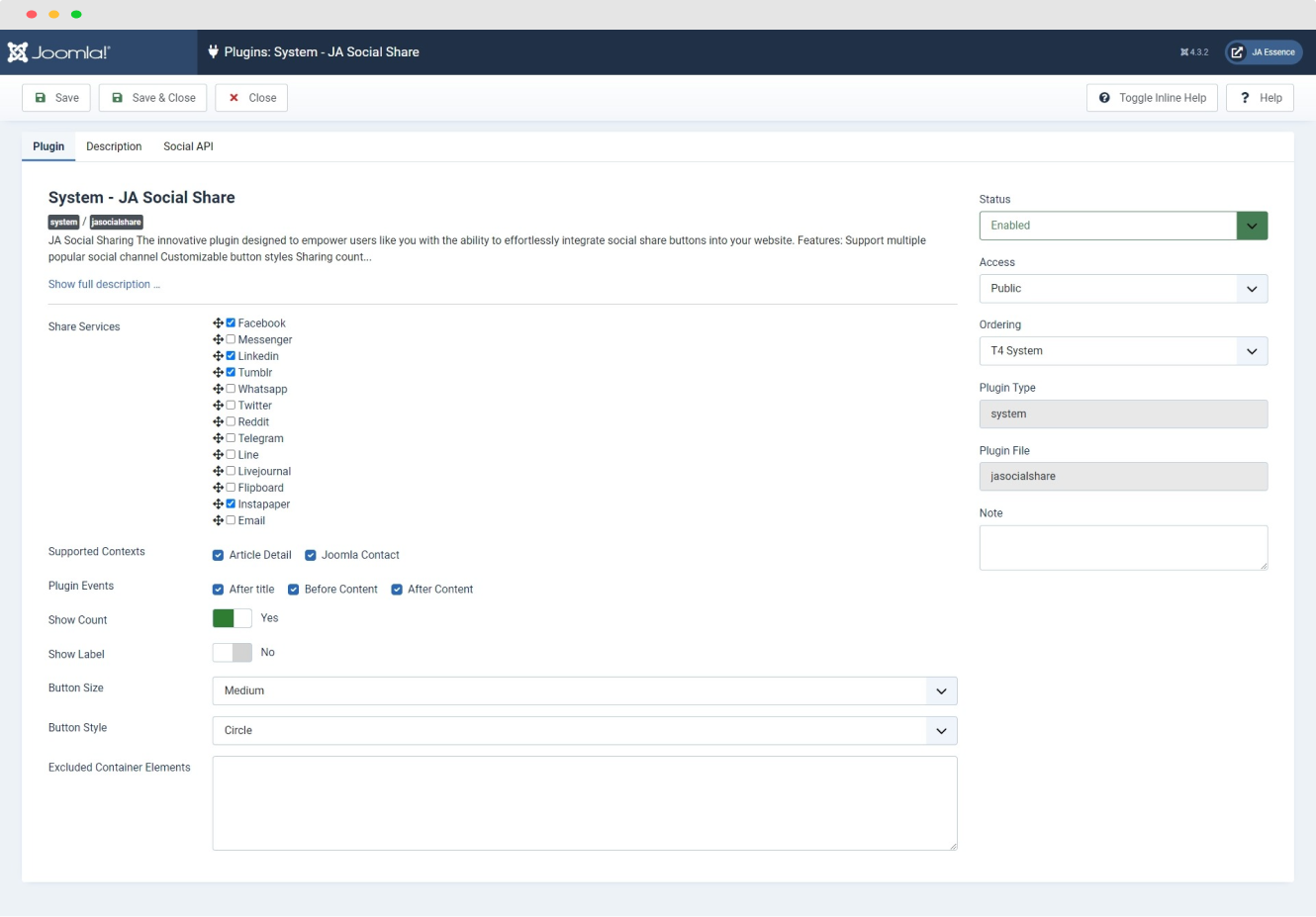Screen dimensions: 1316x917
Task: Open the Ordering dropdown showing T4 System
Action: click(1123, 351)
